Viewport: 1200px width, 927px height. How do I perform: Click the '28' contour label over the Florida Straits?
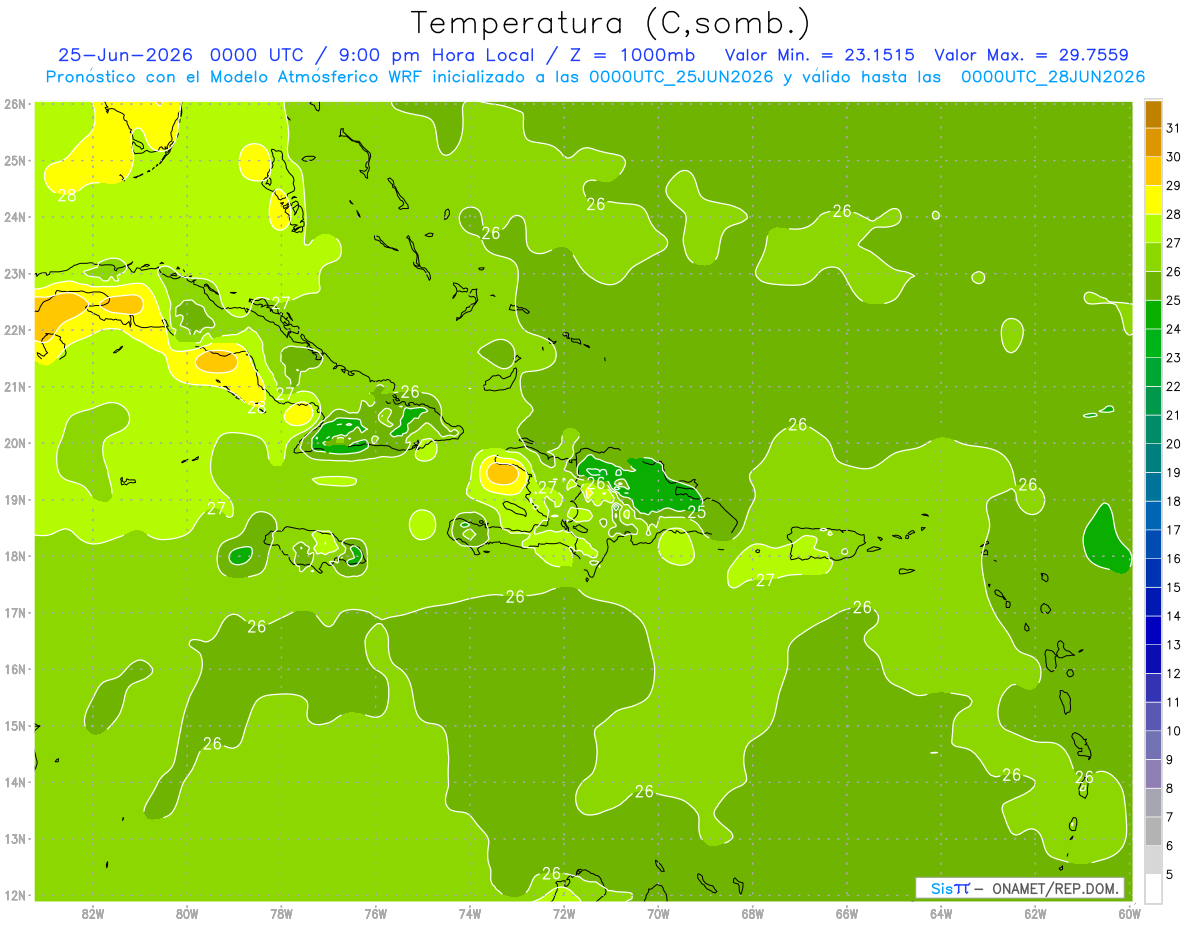point(67,196)
